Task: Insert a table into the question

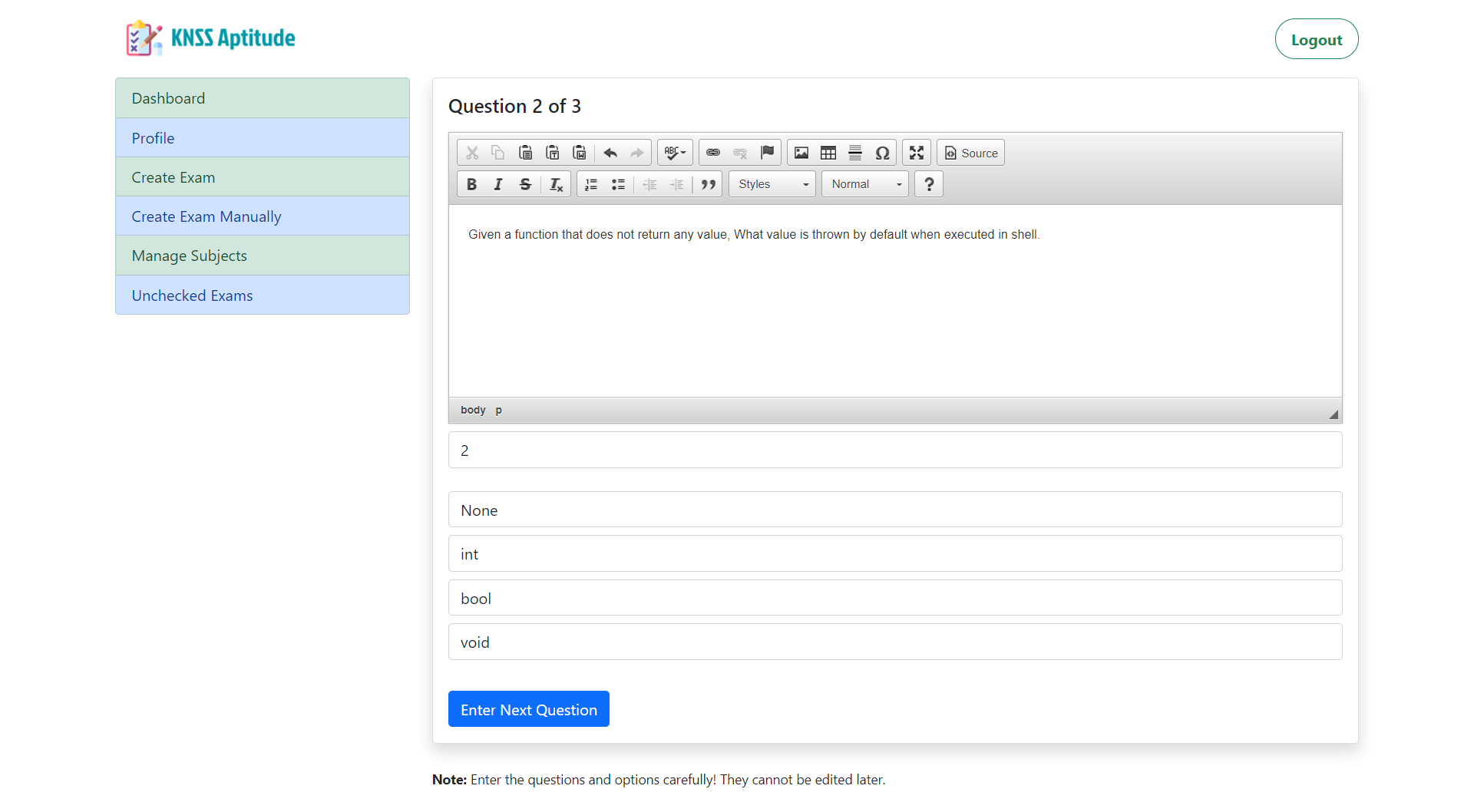Action: [x=828, y=153]
